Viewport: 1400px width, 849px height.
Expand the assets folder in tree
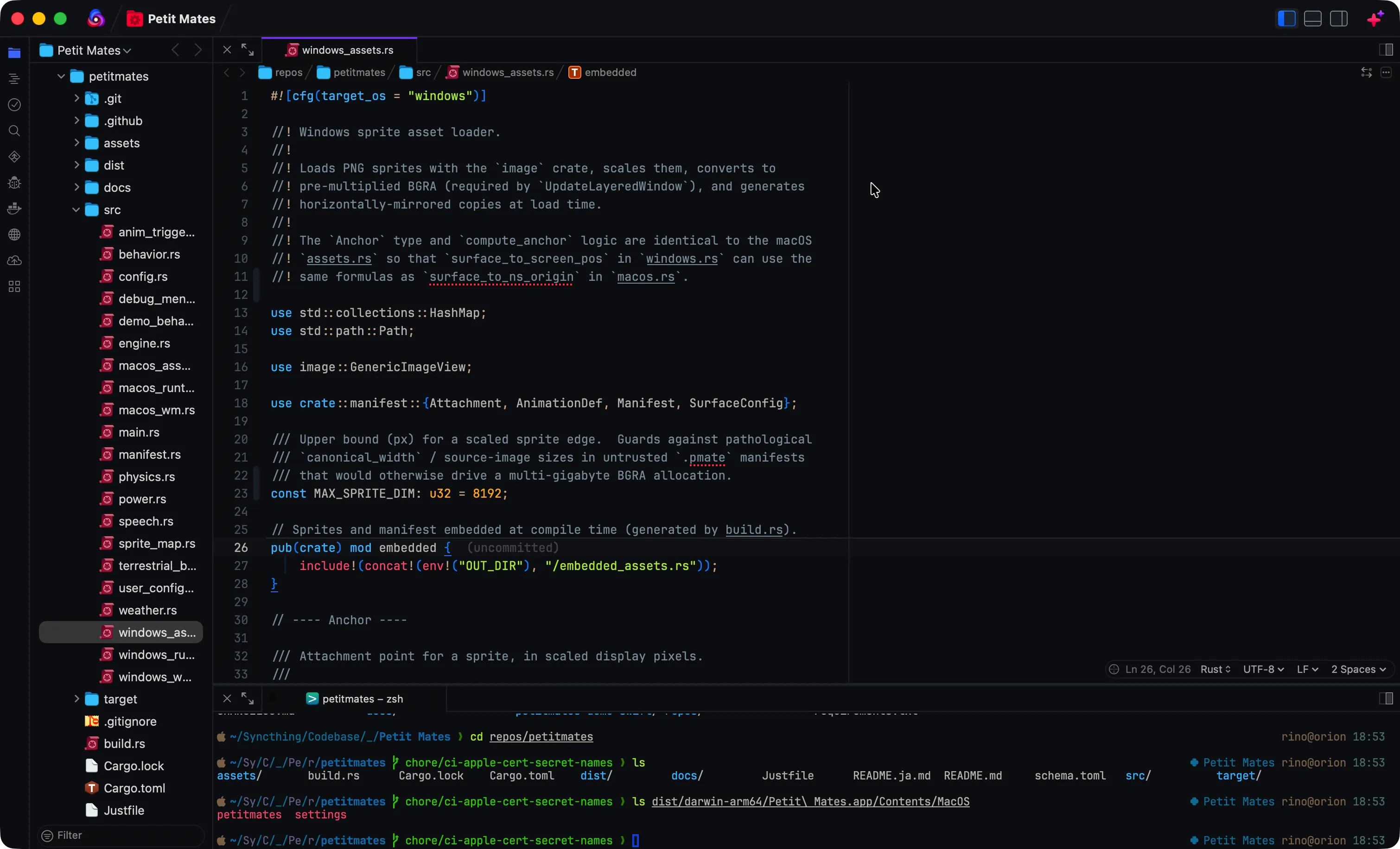76,143
